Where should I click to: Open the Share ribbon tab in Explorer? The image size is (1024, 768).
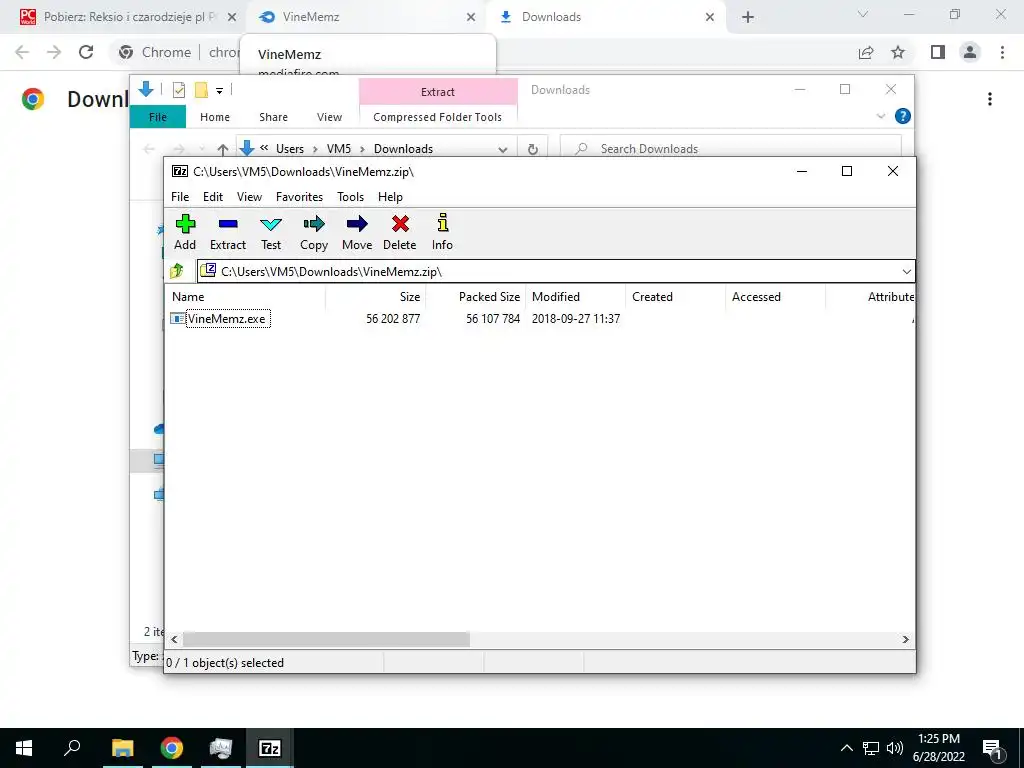tap(273, 117)
